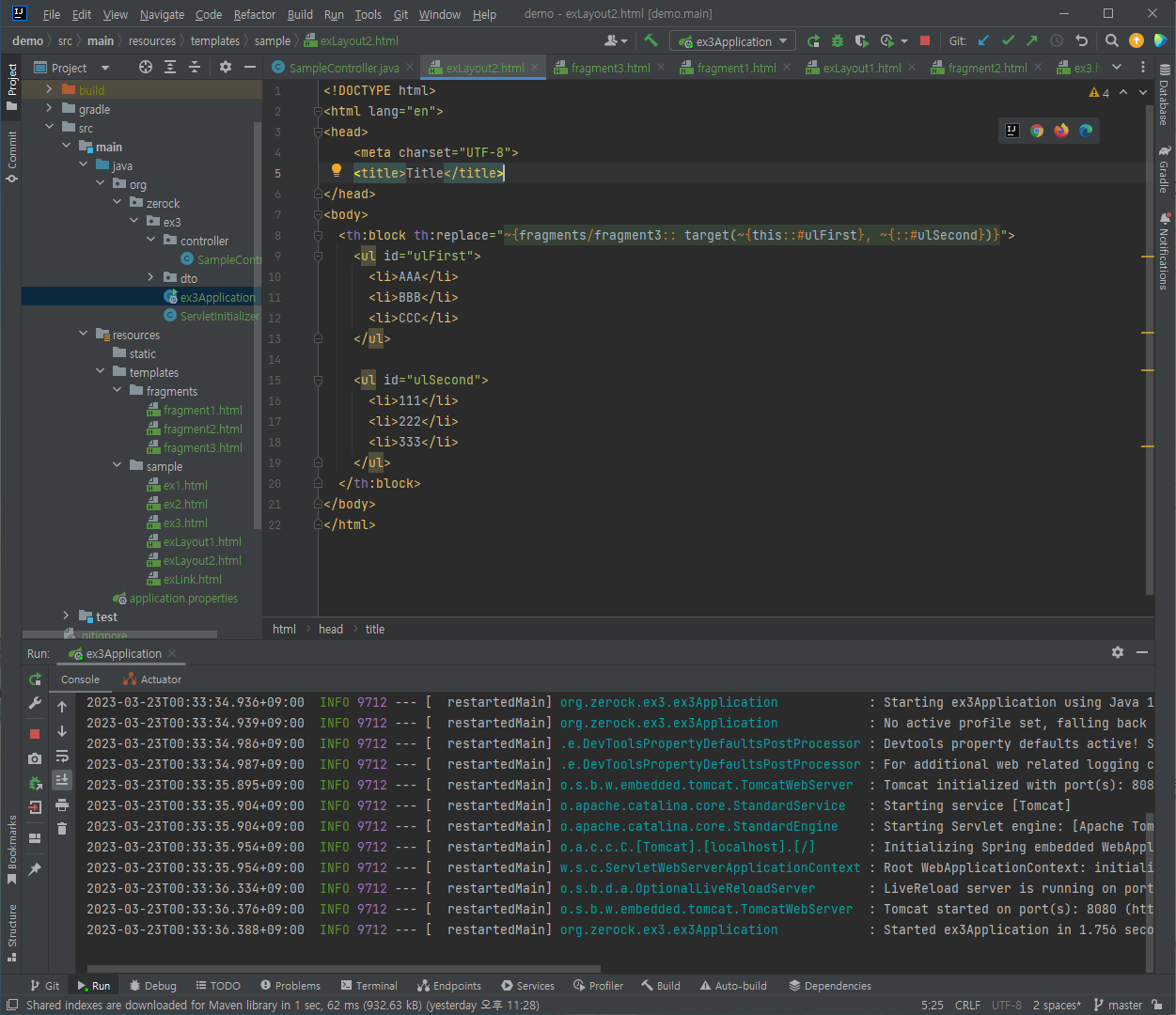Expand the gradle folder
Viewport: 1176px width, 1015px height.
(x=49, y=108)
